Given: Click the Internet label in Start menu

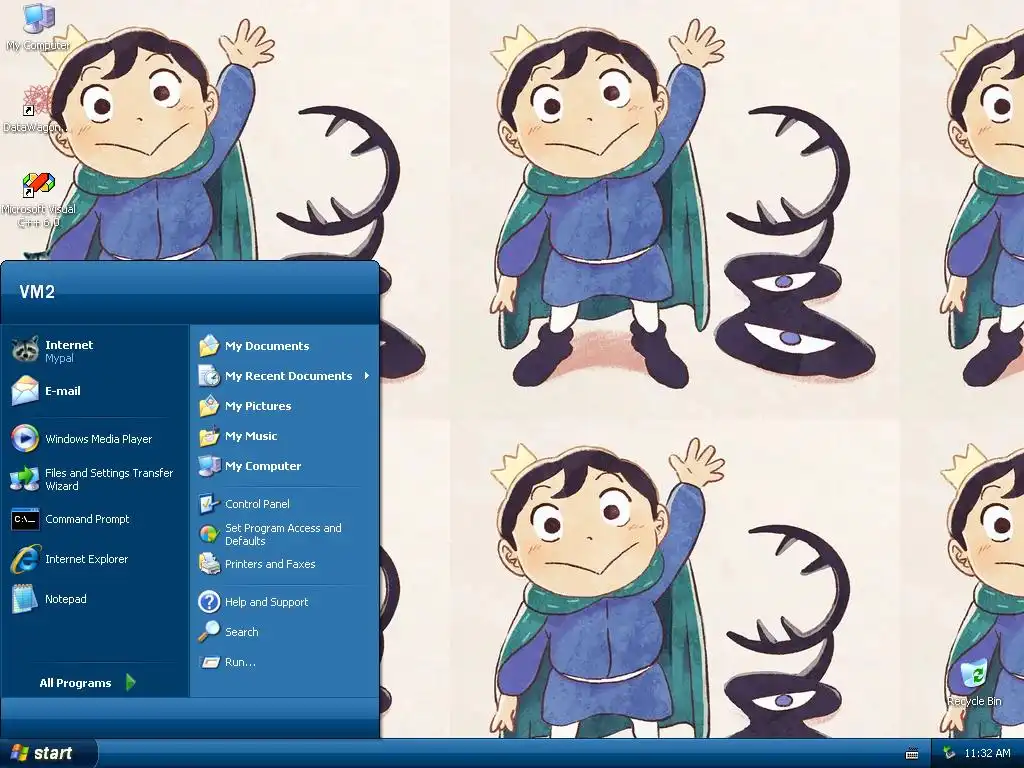Looking at the screenshot, I should pos(69,345).
